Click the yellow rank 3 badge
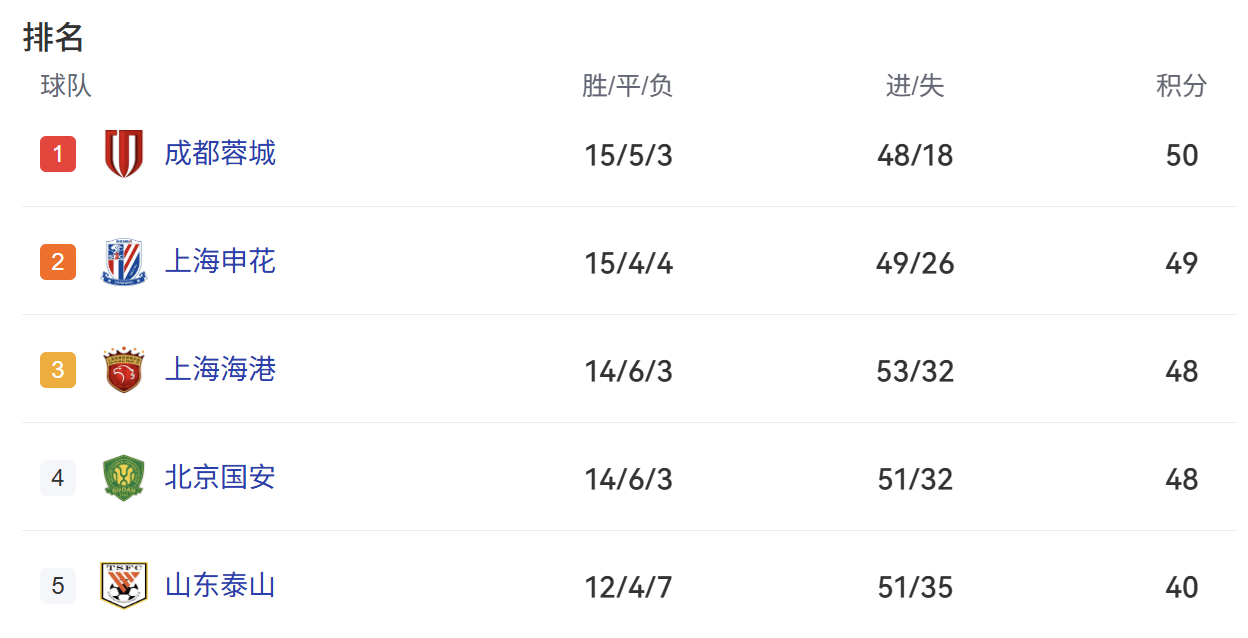Screen dimensions: 1248x638 tap(57, 369)
